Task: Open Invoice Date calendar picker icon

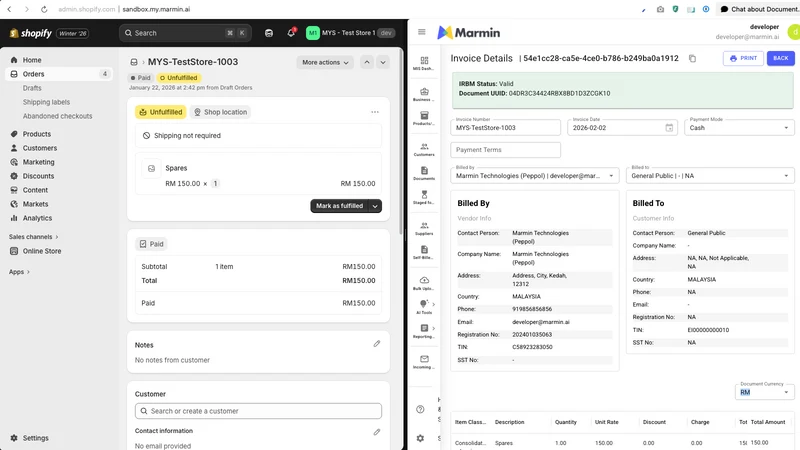Action: tap(669, 128)
